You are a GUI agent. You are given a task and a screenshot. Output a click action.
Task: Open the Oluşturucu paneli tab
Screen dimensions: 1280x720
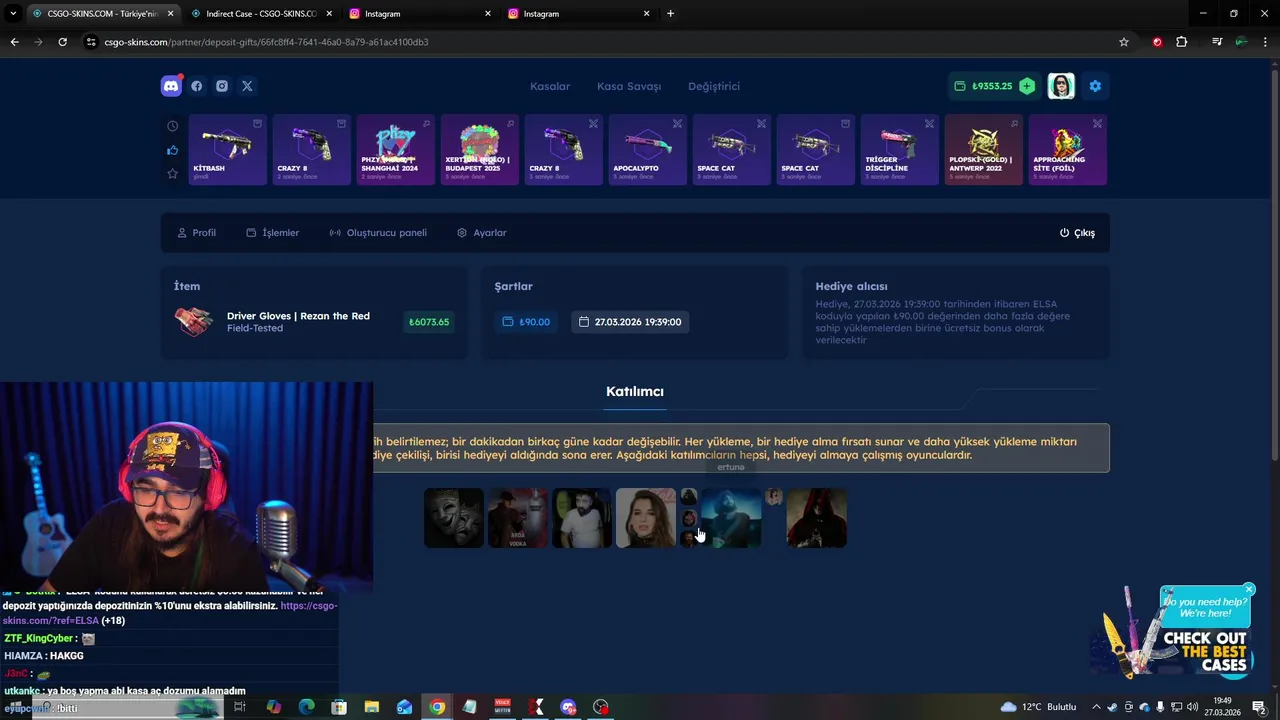pyautogui.click(x=378, y=233)
